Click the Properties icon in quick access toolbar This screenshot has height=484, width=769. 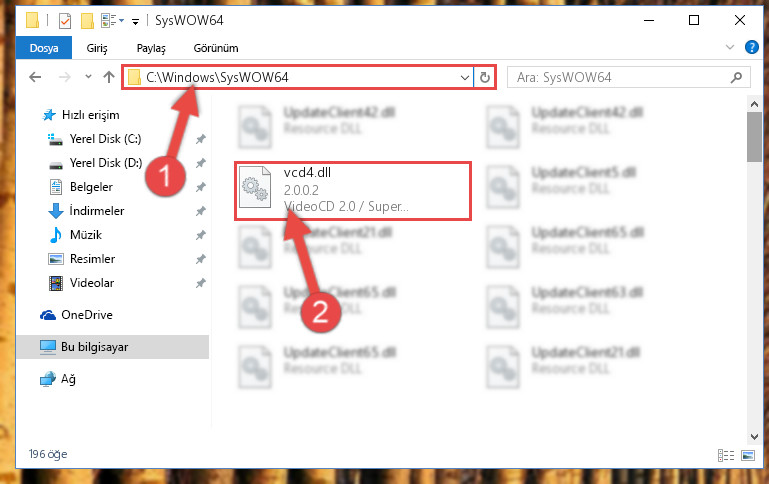point(65,21)
